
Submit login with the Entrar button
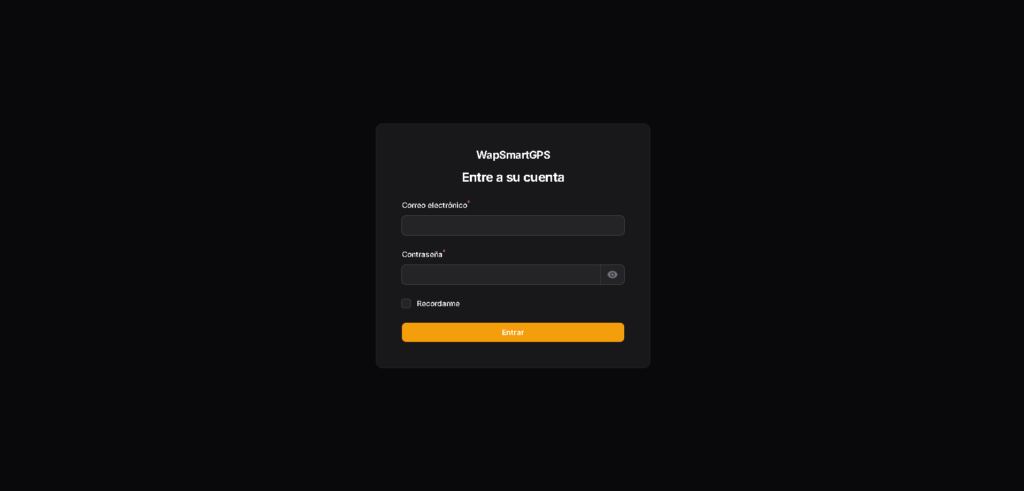[x=513, y=332]
